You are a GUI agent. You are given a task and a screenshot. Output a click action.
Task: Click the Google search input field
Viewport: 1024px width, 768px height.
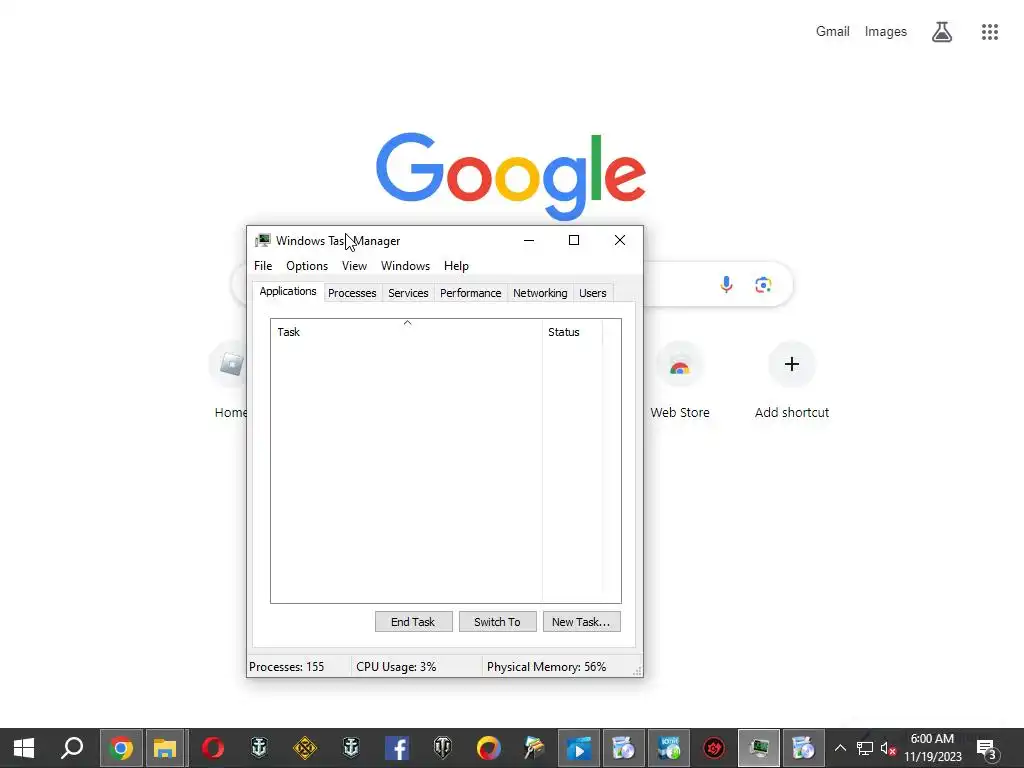pos(675,284)
